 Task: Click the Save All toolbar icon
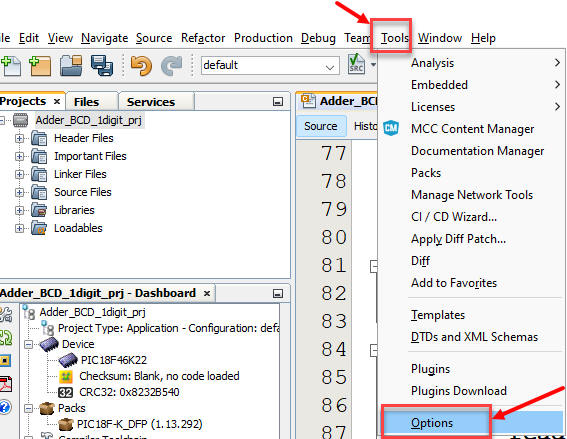(102, 65)
